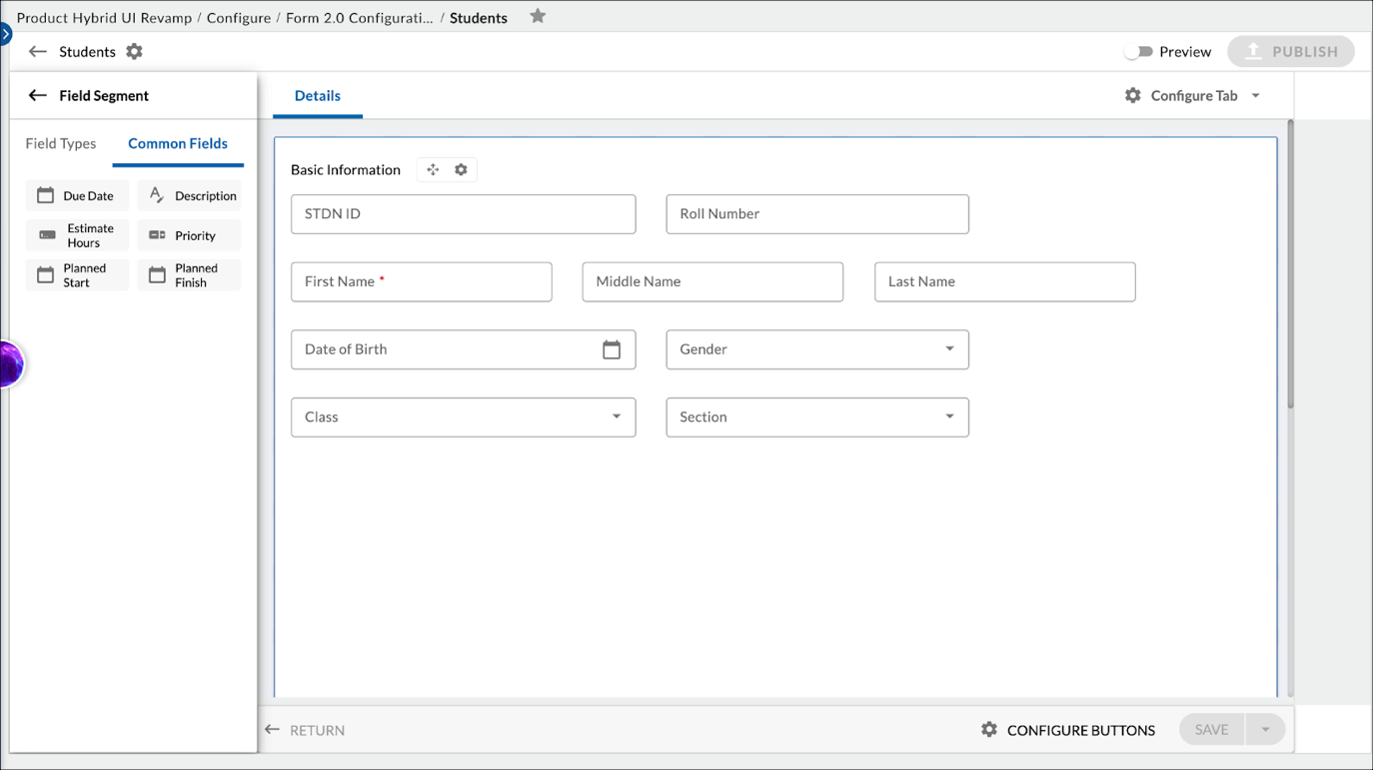The height and width of the screenshot is (770, 1373).
Task: Click the PUBLISH button
Action: click(1290, 51)
